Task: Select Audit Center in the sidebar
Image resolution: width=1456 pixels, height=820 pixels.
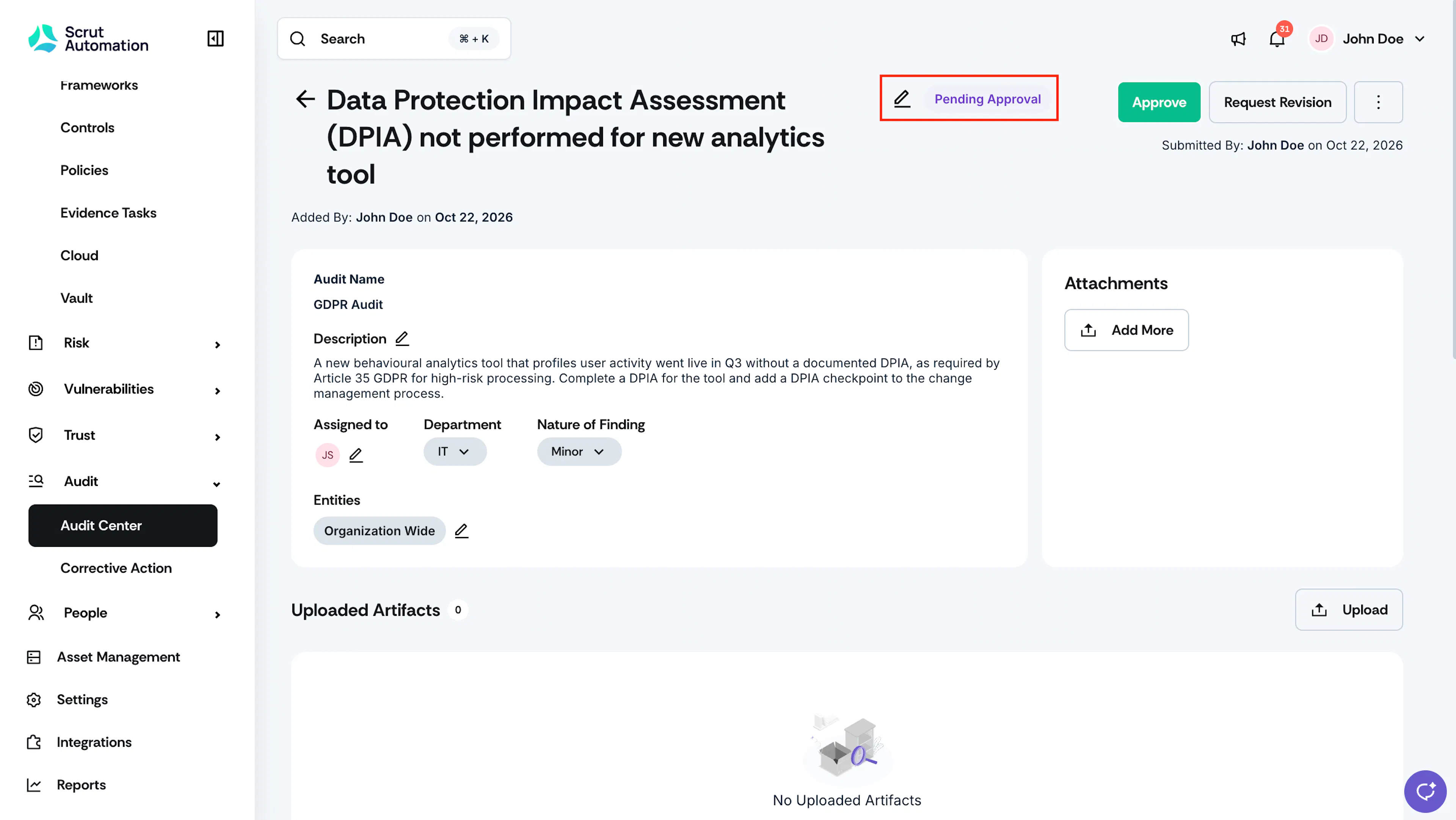Action: click(122, 525)
